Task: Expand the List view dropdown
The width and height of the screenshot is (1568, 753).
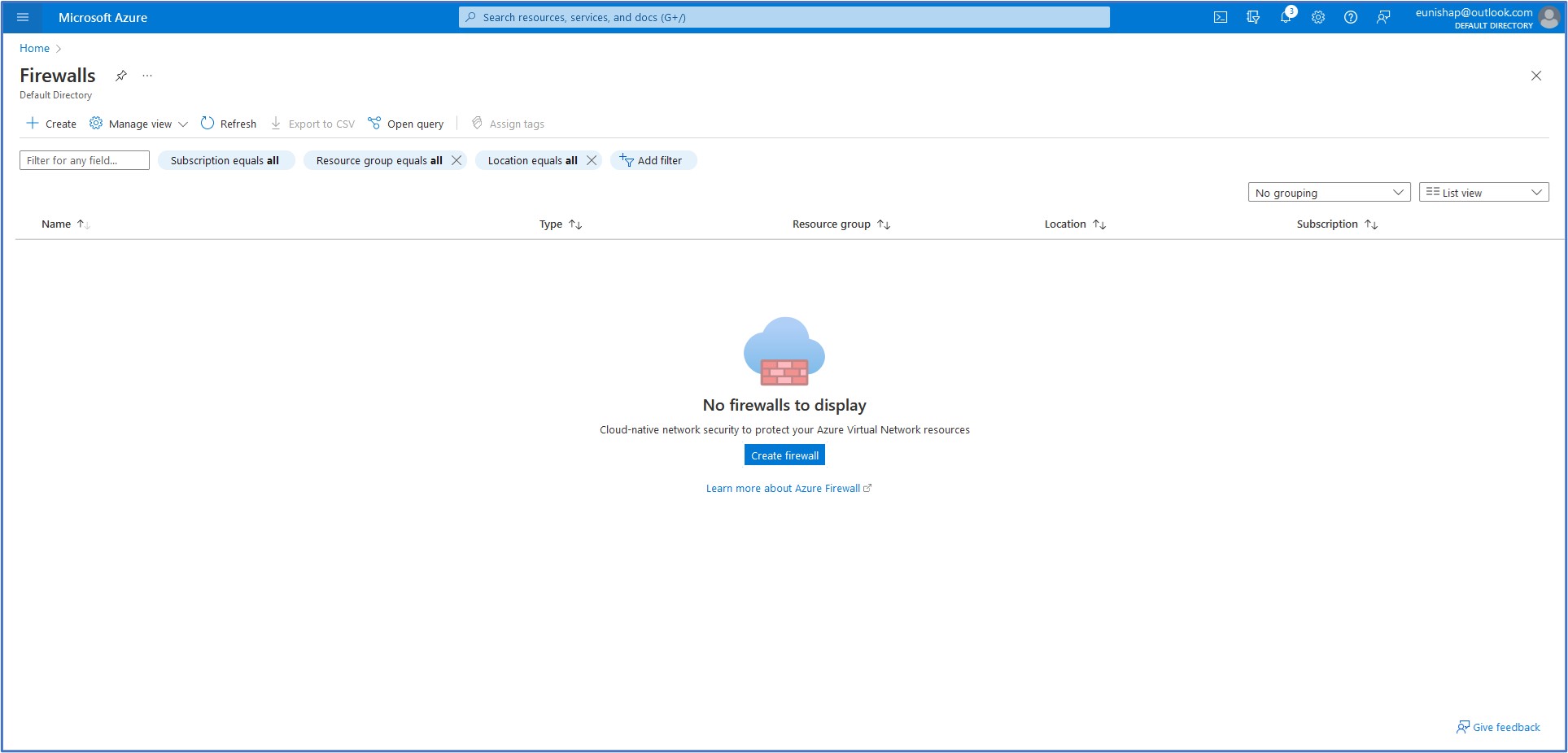Action: (1483, 193)
